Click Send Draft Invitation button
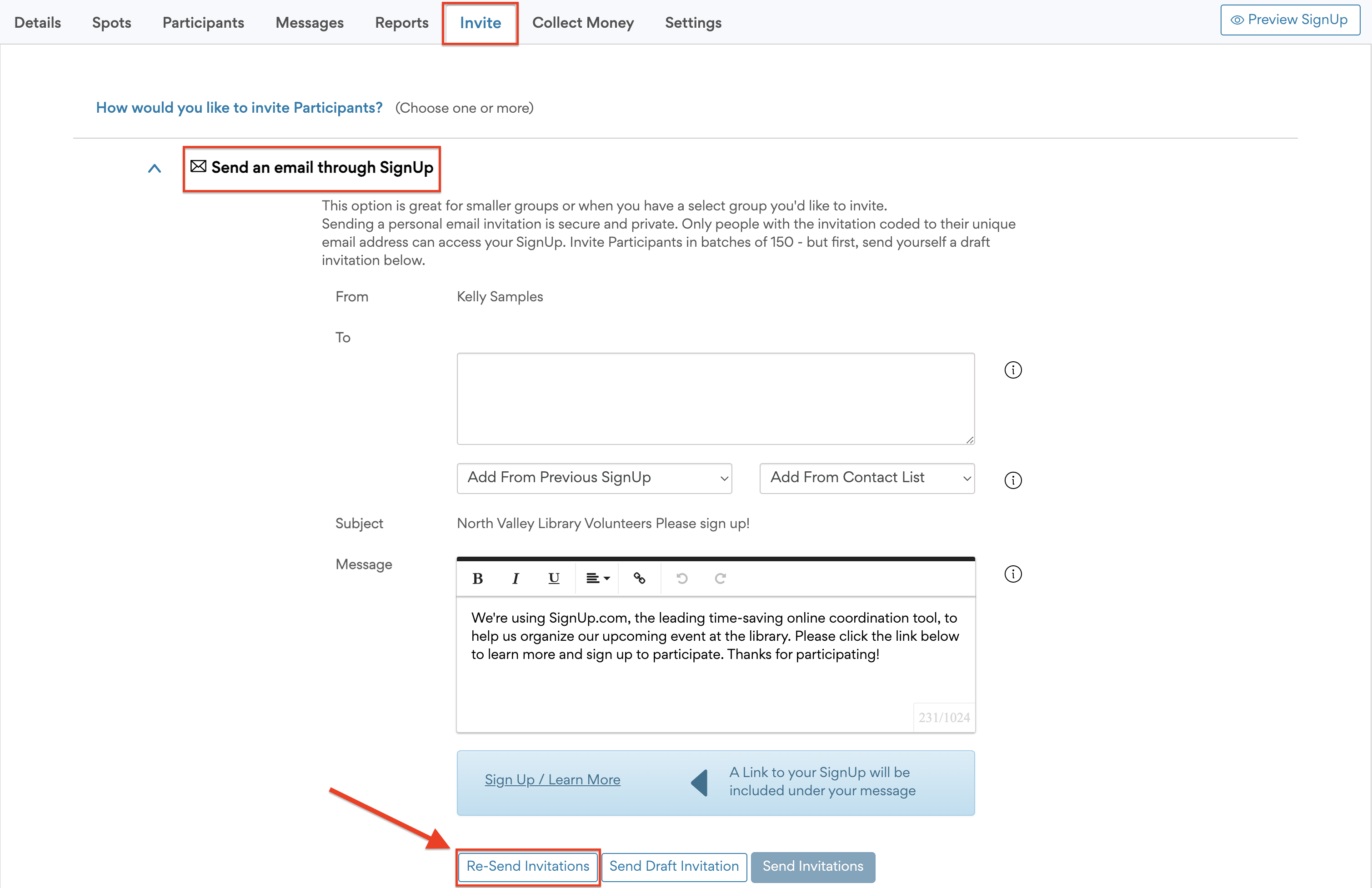1372x888 pixels. [x=674, y=866]
